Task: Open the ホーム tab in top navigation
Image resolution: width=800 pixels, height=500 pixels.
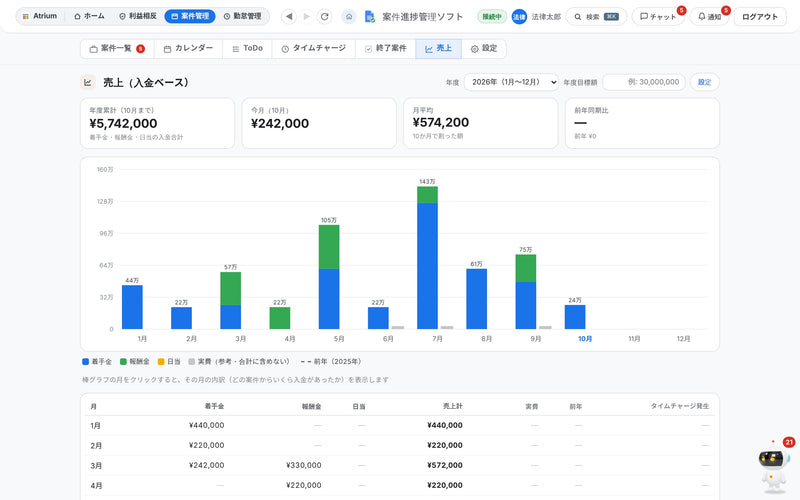Action: [89, 16]
